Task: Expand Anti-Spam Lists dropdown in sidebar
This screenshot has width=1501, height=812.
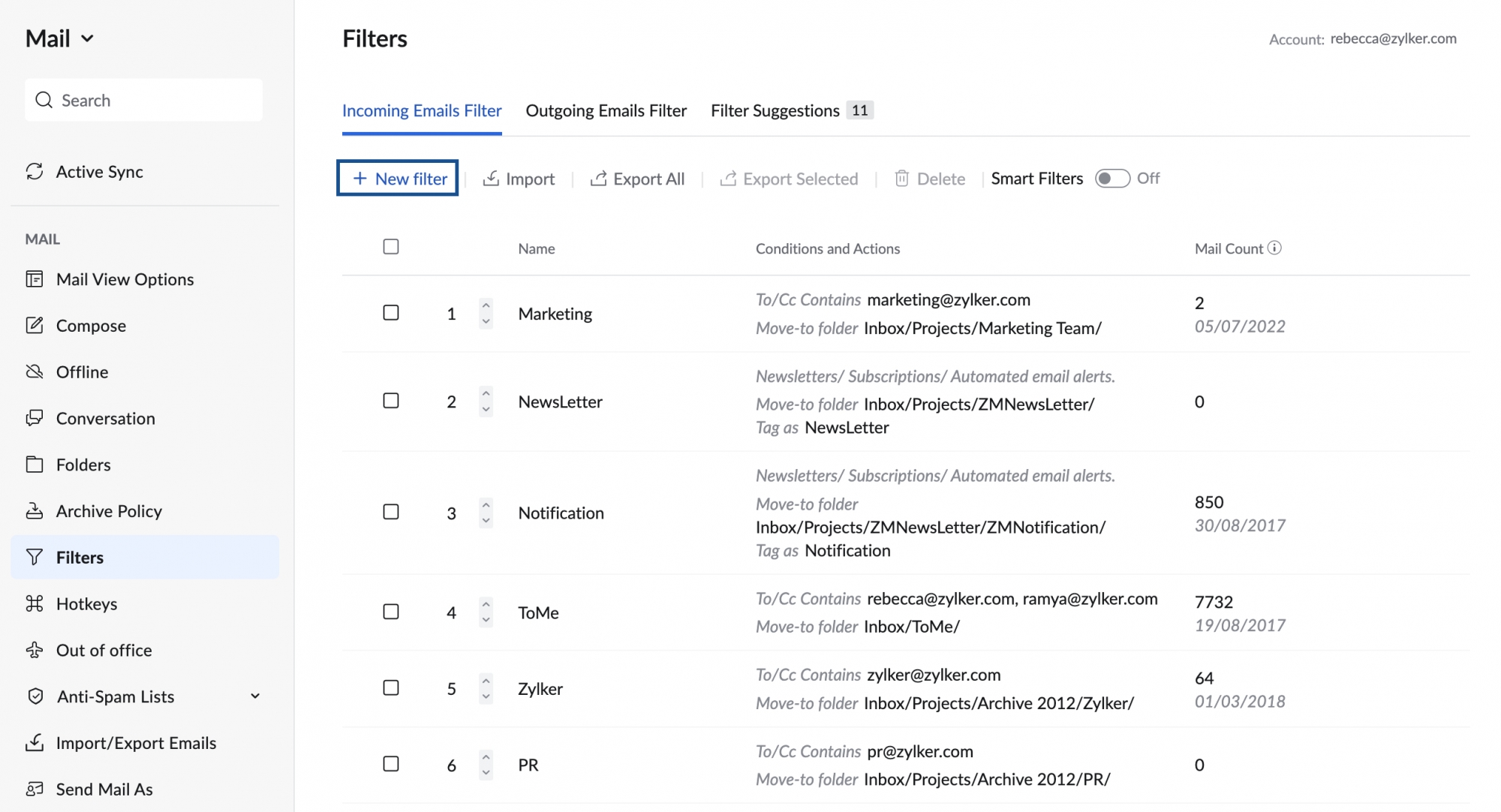Action: (x=257, y=696)
